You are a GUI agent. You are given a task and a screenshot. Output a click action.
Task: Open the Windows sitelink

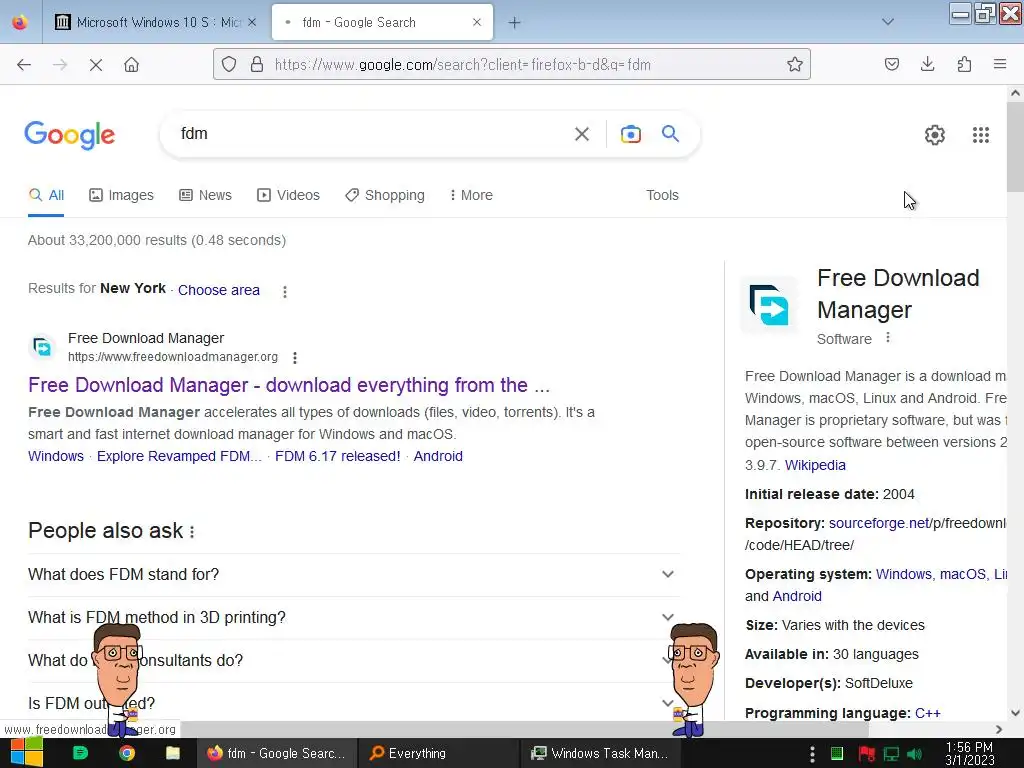(x=56, y=456)
